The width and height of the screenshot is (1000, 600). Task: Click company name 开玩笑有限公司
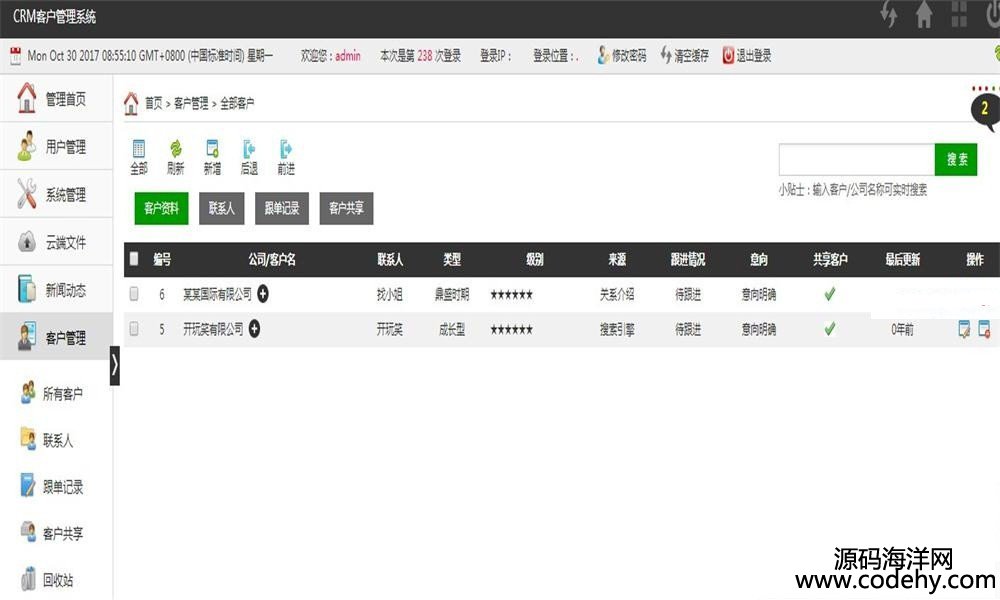pyautogui.click(x=213, y=329)
